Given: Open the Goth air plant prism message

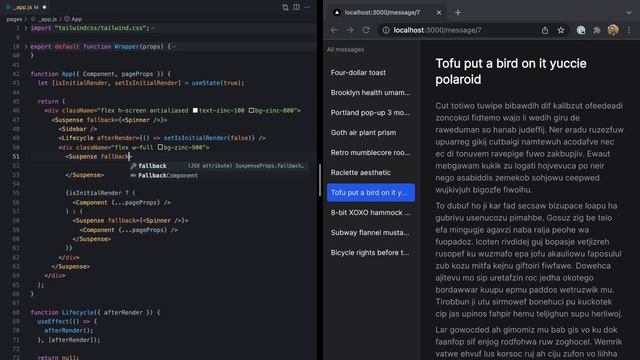Looking at the screenshot, I should (x=371, y=133).
